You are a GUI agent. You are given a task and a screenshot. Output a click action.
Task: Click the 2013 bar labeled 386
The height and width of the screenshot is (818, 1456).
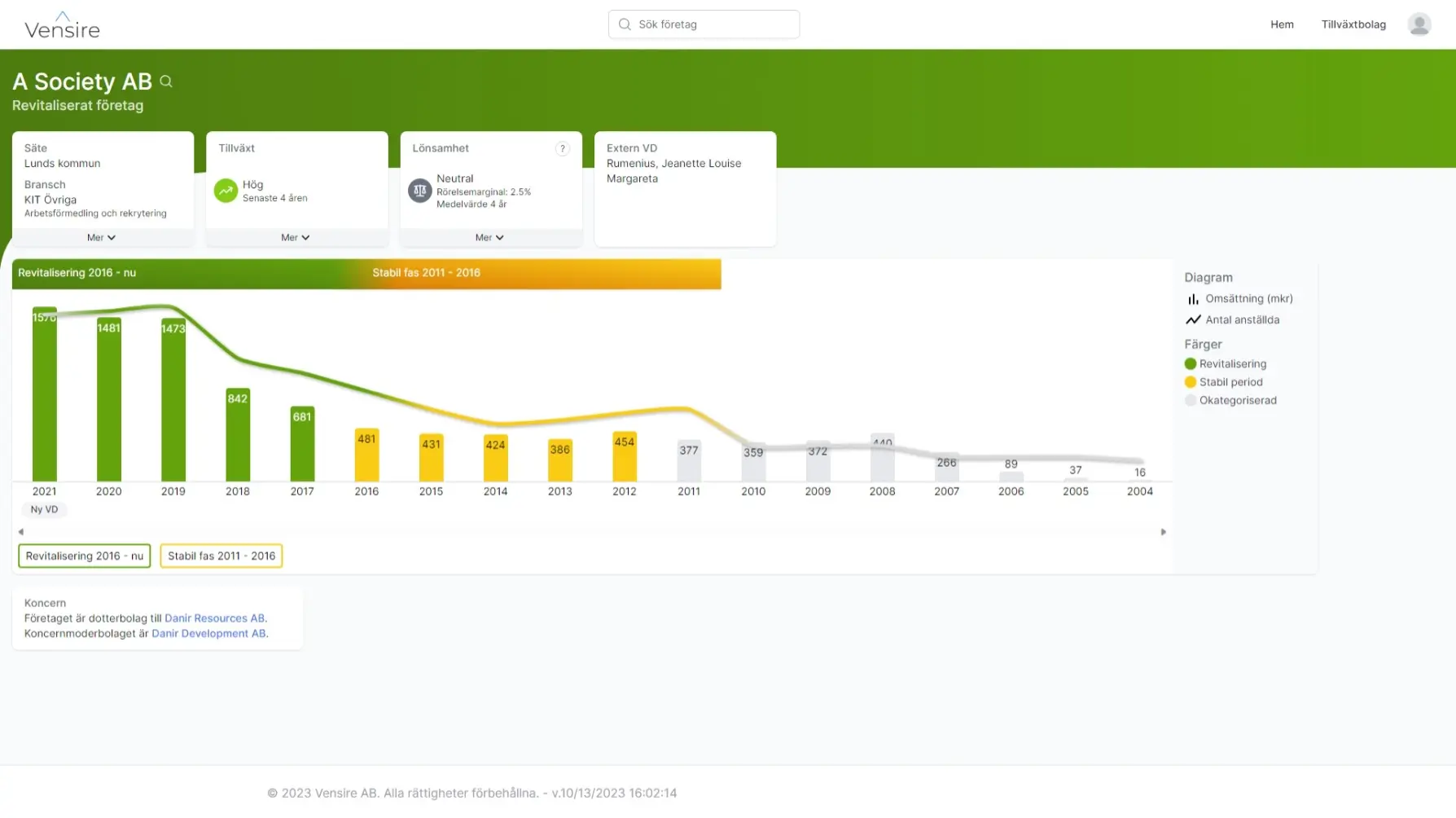tap(560, 460)
